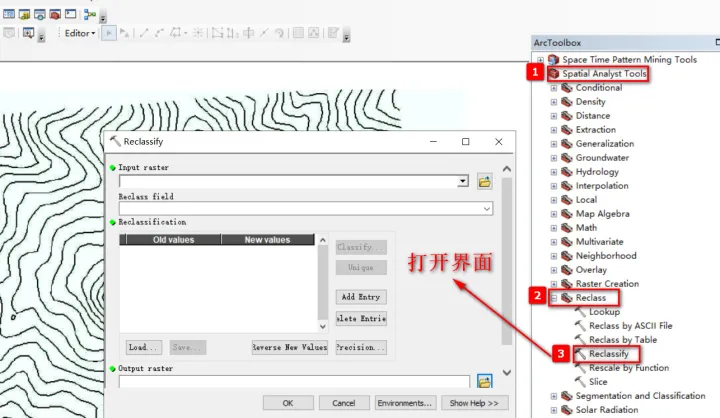Open the Python window icon
This screenshot has height=418, width=720.
click(x=70, y=14)
